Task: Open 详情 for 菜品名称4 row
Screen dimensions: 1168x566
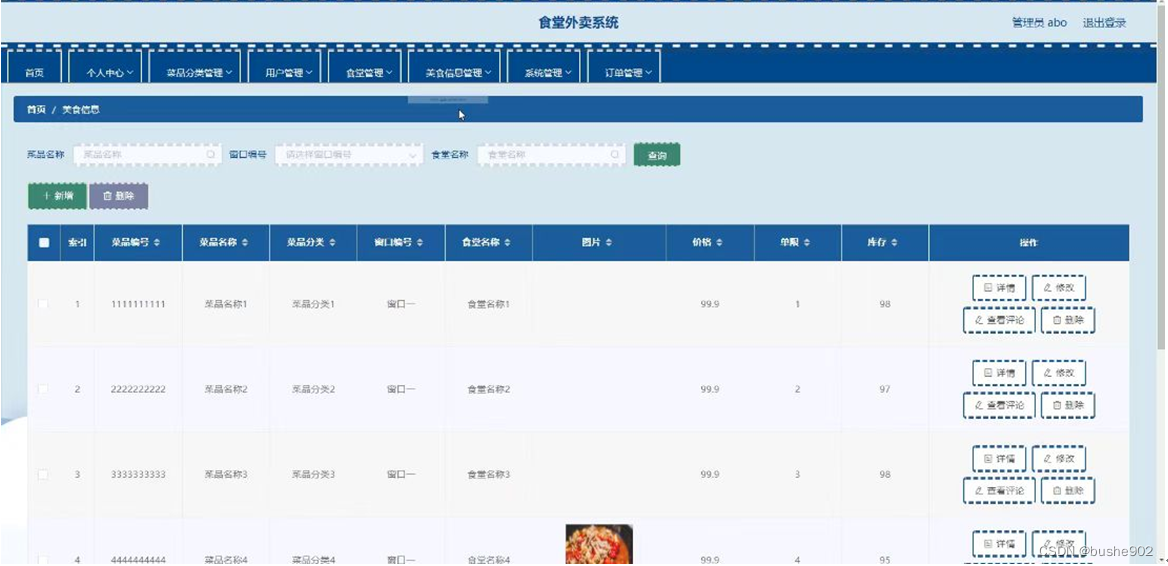Action: coord(999,544)
